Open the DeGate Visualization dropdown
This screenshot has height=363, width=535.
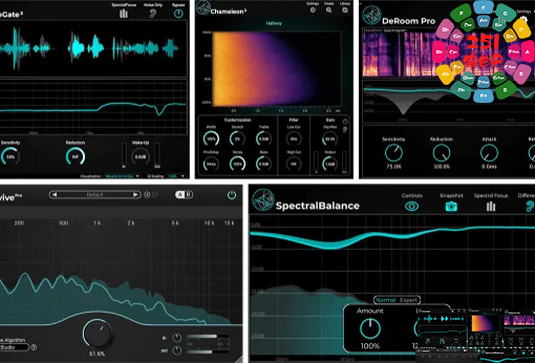[x=122, y=176]
